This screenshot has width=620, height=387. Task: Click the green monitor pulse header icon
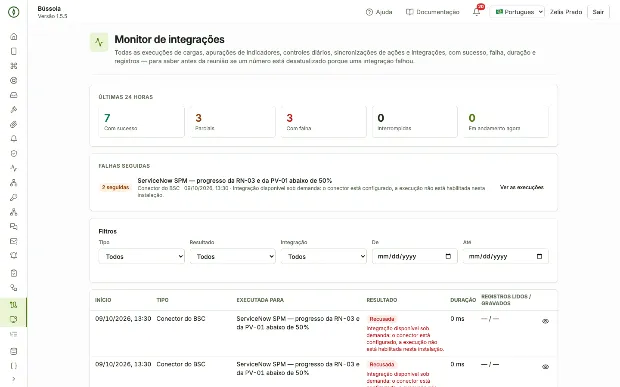click(99, 42)
